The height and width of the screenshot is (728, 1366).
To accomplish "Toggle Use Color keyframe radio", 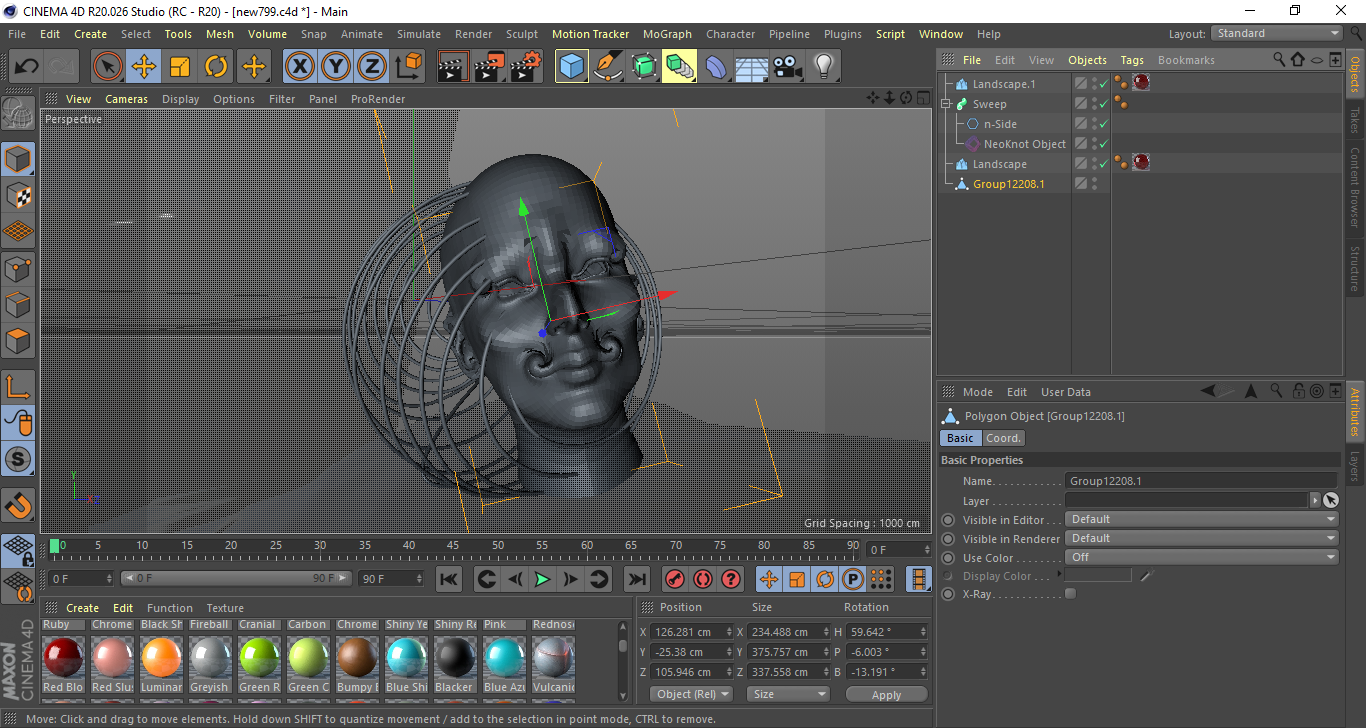I will (948, 558).
